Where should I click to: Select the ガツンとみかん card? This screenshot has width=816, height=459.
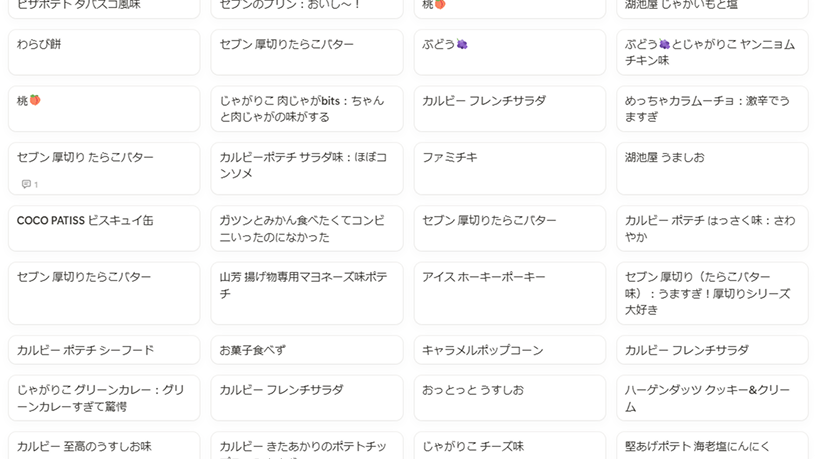[x=306, y=229]
